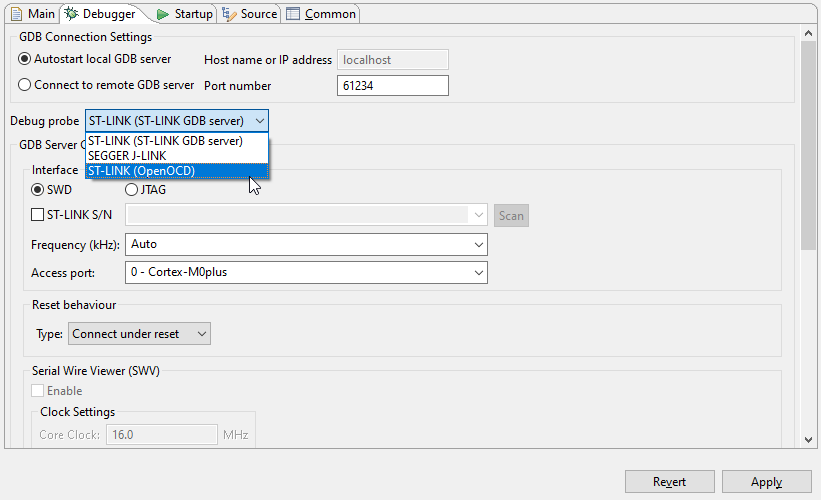Image resolution: width=821 pixels, height=500 pixels.
Task: Select Autostart local GDB server option
Action: [94, 59]
